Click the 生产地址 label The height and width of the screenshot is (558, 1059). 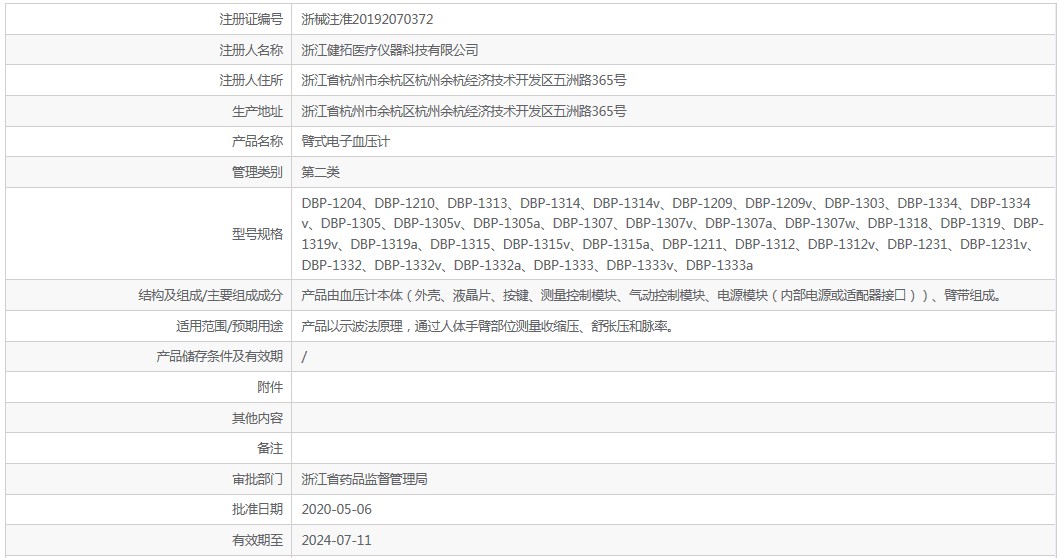coord(257,111)
